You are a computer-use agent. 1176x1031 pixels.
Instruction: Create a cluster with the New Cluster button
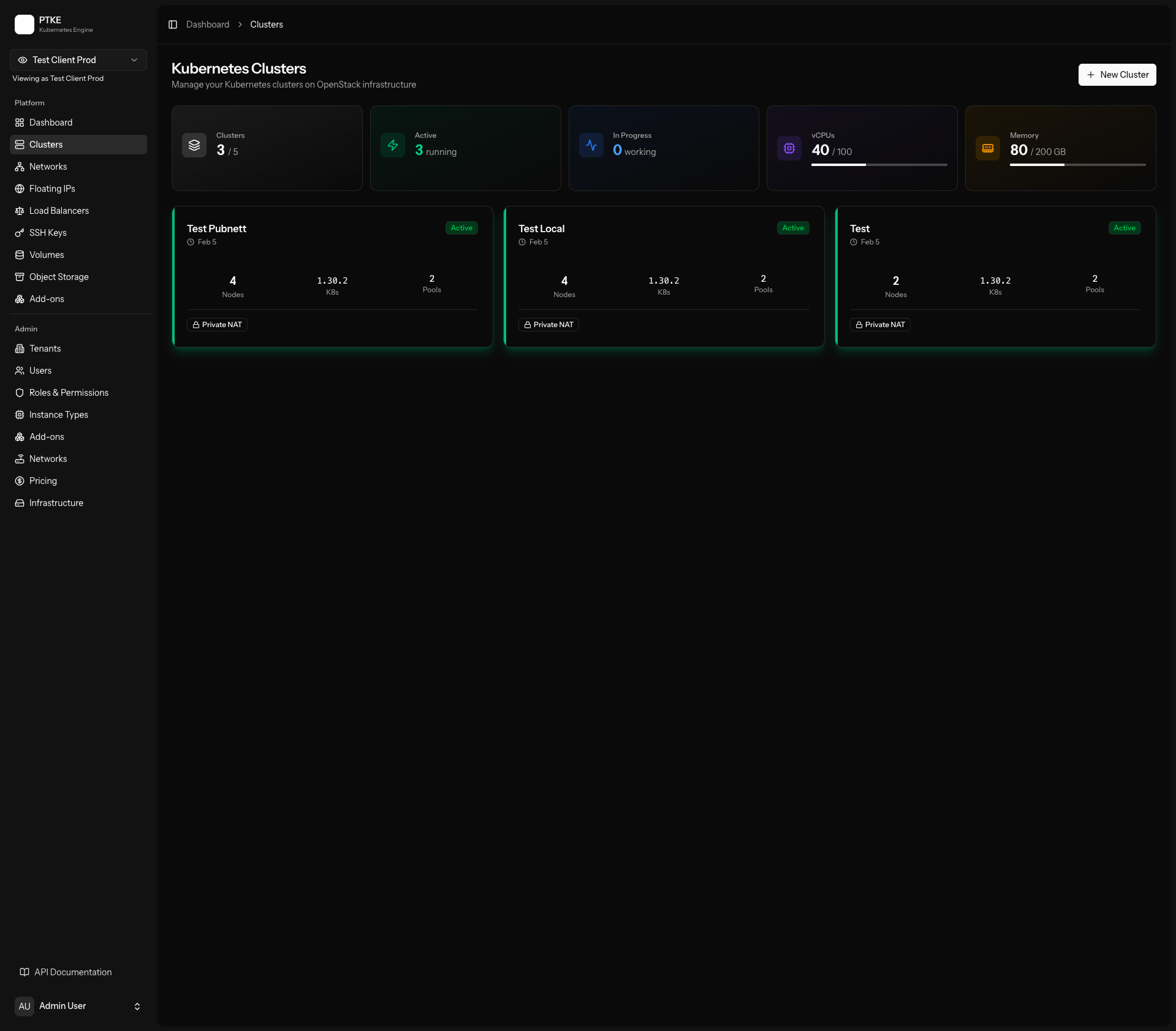tap(1117, 74)
